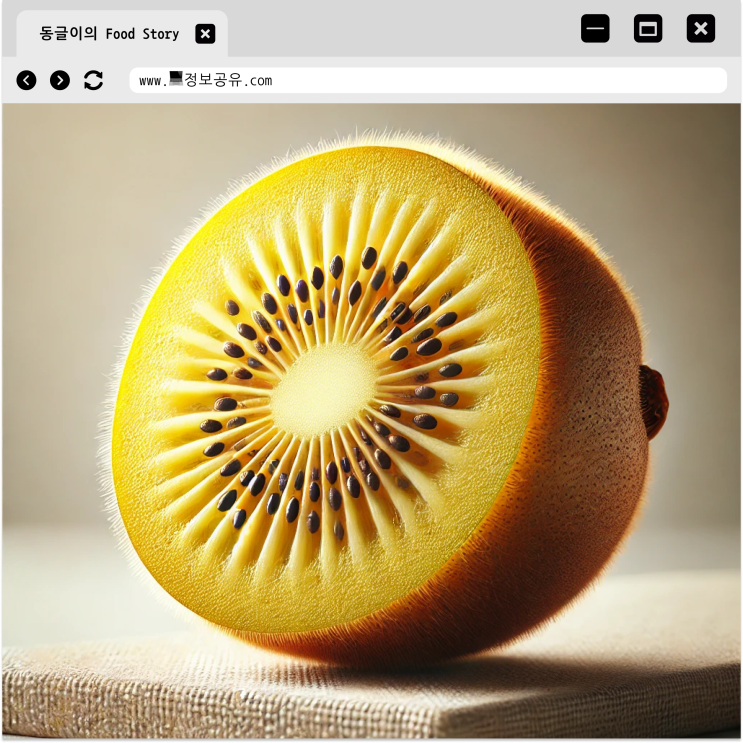The width and height of the screenshot is (743, 743).
Task: Click the yellow kiwi image
Action: pyautogui.click(x=372, y=422)
